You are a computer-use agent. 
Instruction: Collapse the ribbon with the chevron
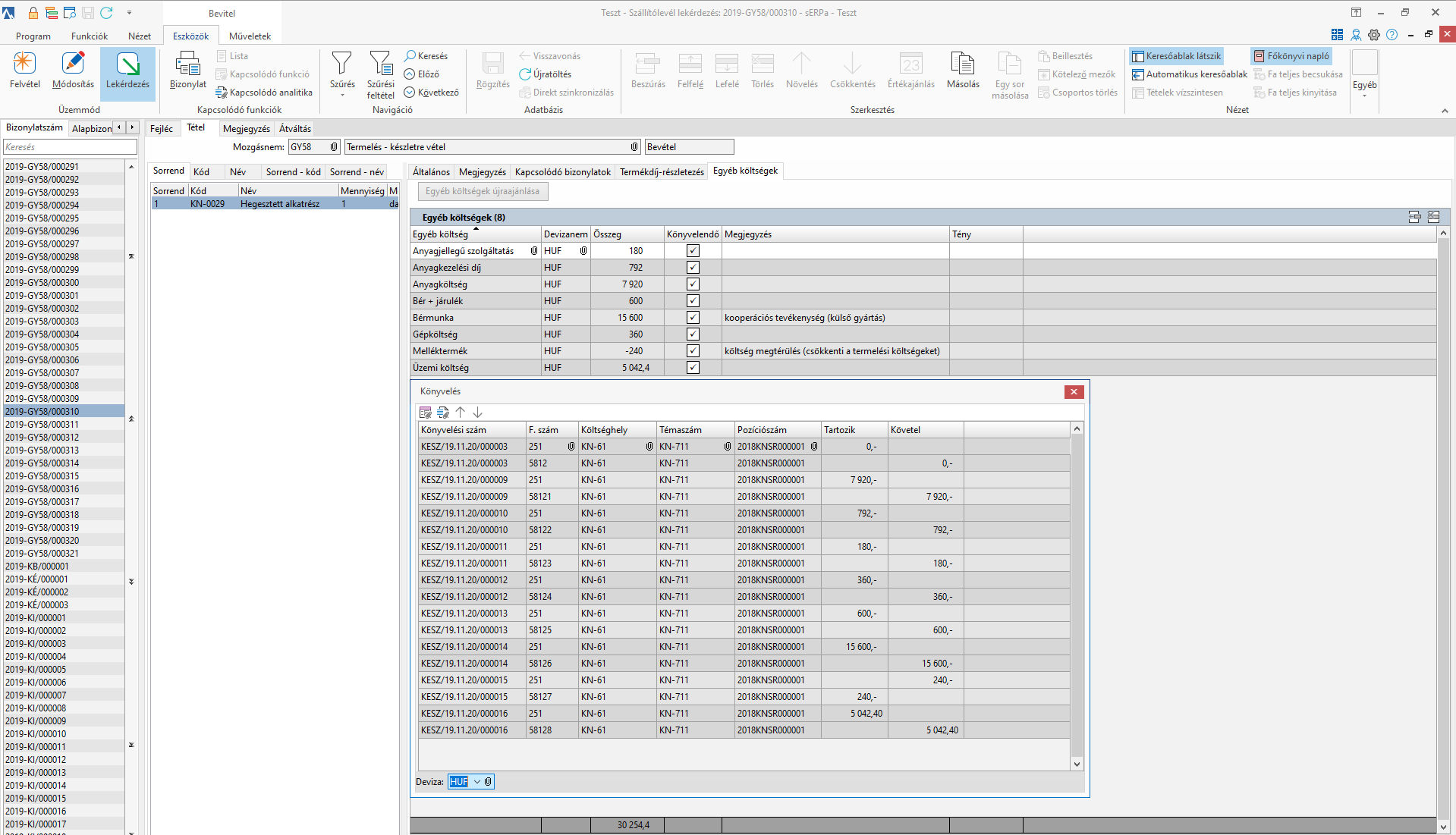pos(1445,111)
